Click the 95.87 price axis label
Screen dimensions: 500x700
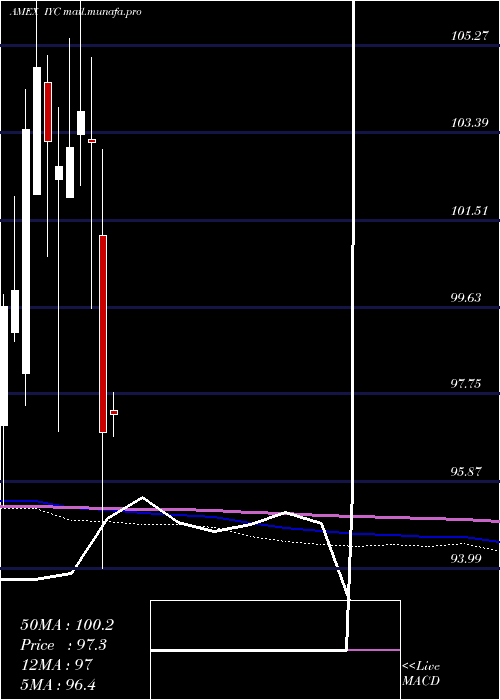(x=467, y=472)
